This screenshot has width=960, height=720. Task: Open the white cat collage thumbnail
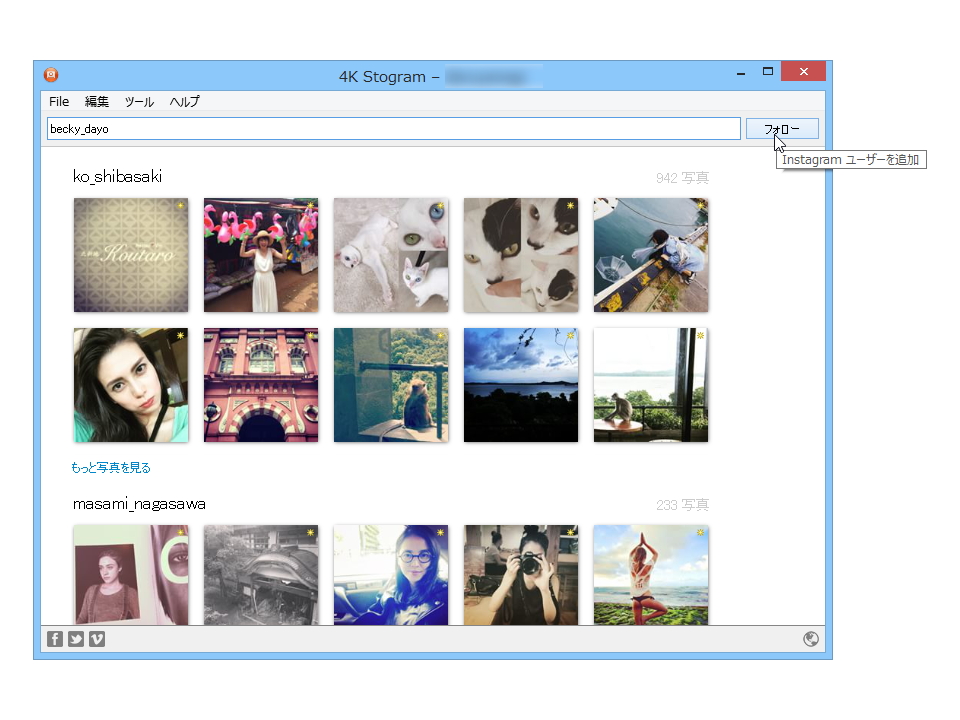391,255
